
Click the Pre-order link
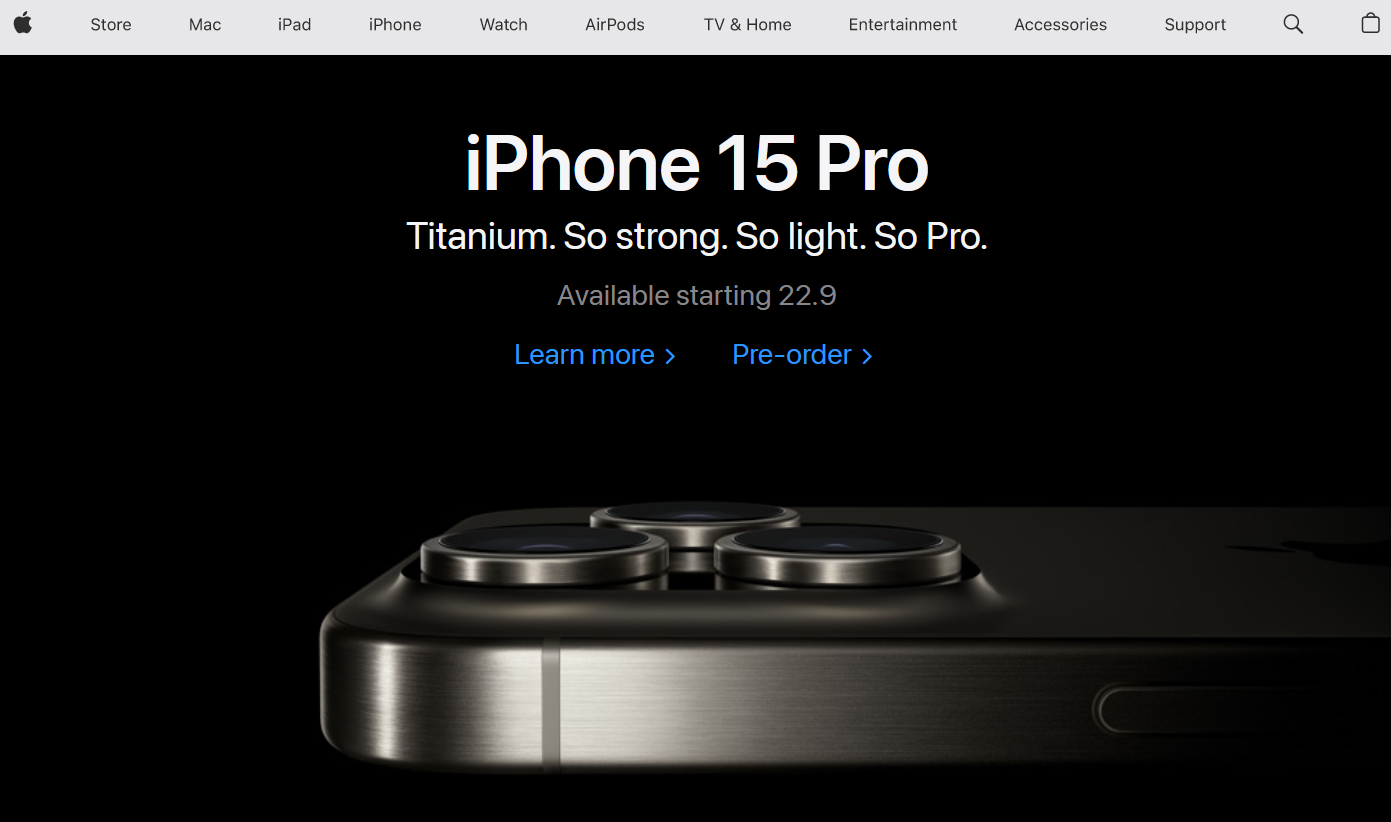pyautogui.click(x=802, y=355)
